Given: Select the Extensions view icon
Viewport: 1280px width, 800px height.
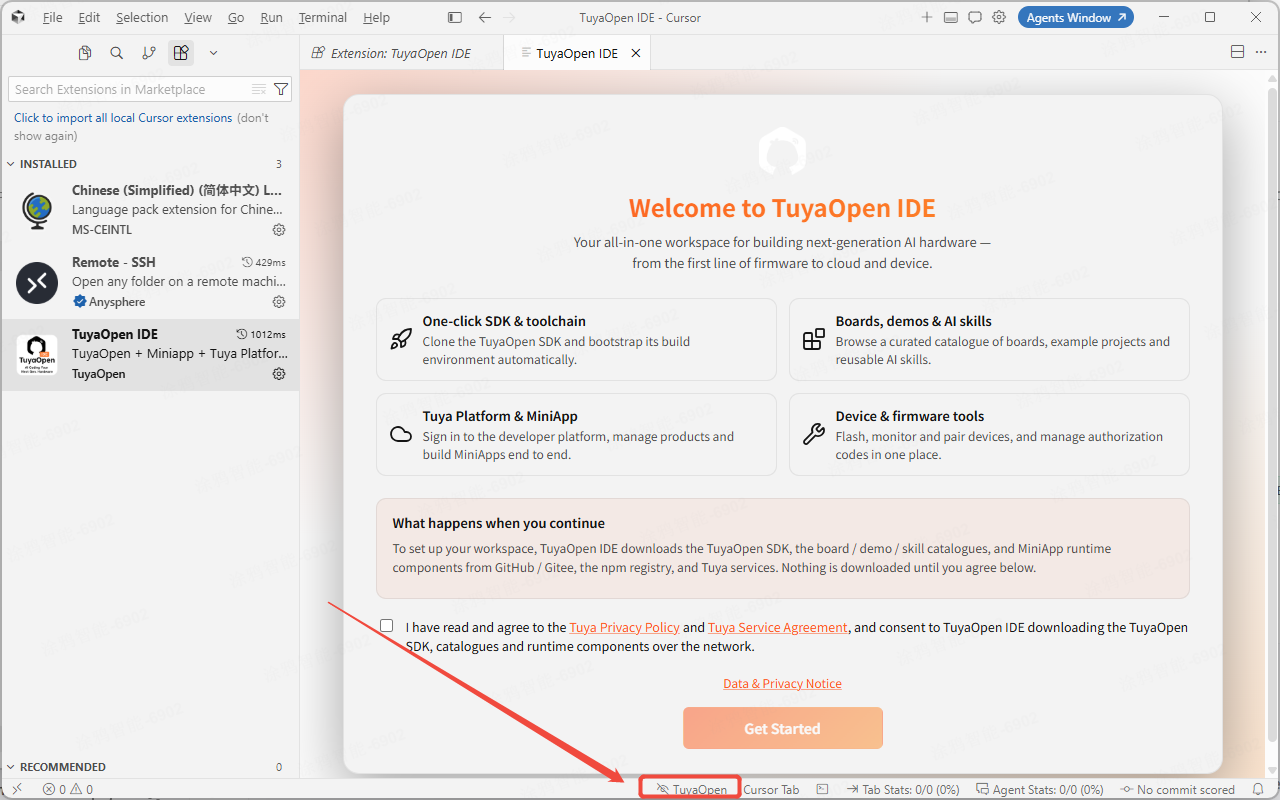Looking at the screenshot, I should click(x=181, y=53).
